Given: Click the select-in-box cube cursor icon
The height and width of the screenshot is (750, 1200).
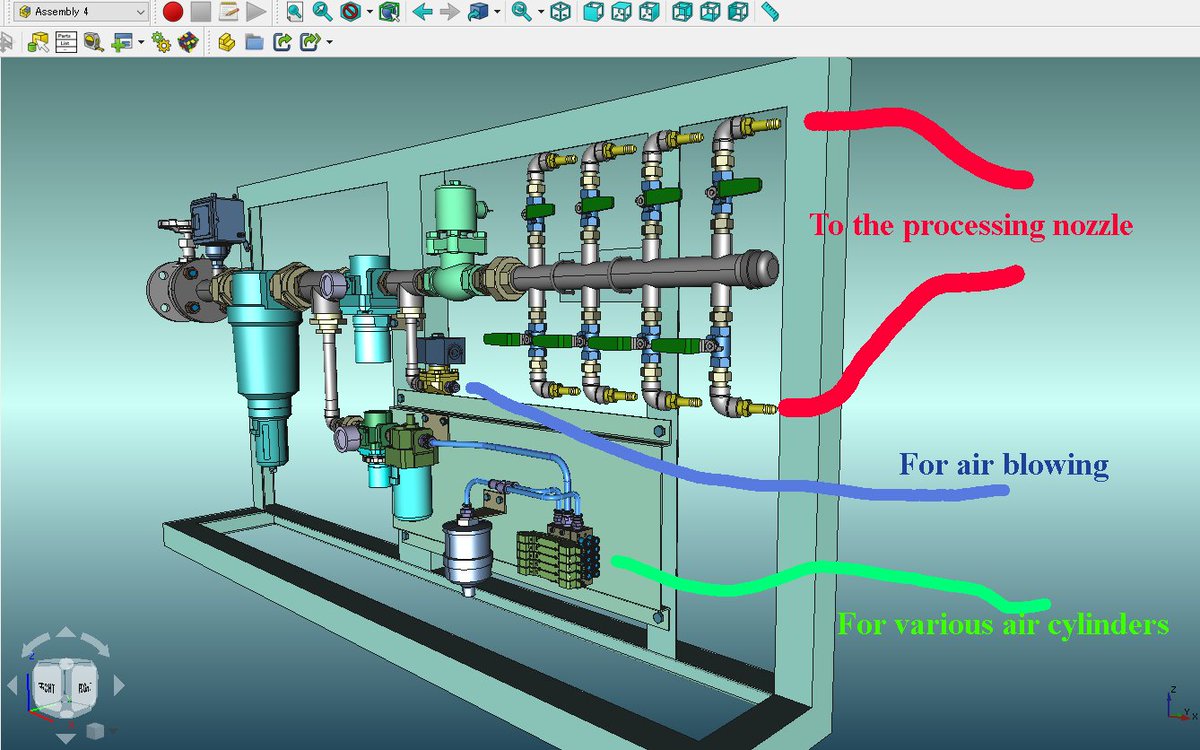Looking at the screenshot, I should (389, 12).
